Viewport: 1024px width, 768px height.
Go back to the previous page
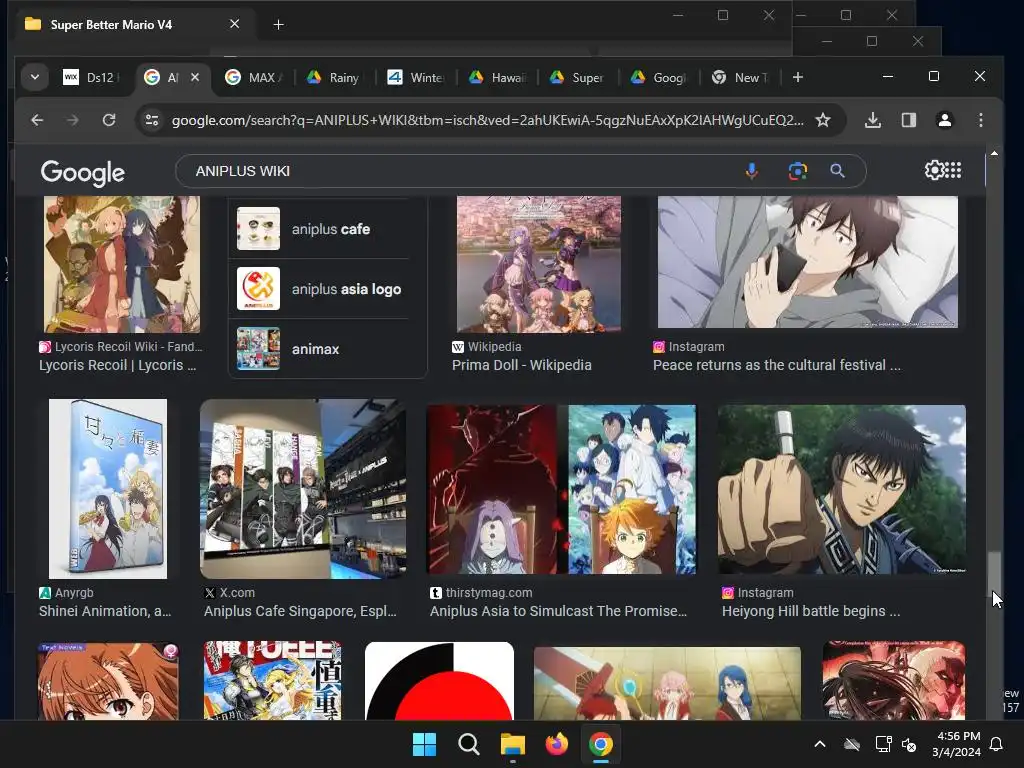(37, 120)
